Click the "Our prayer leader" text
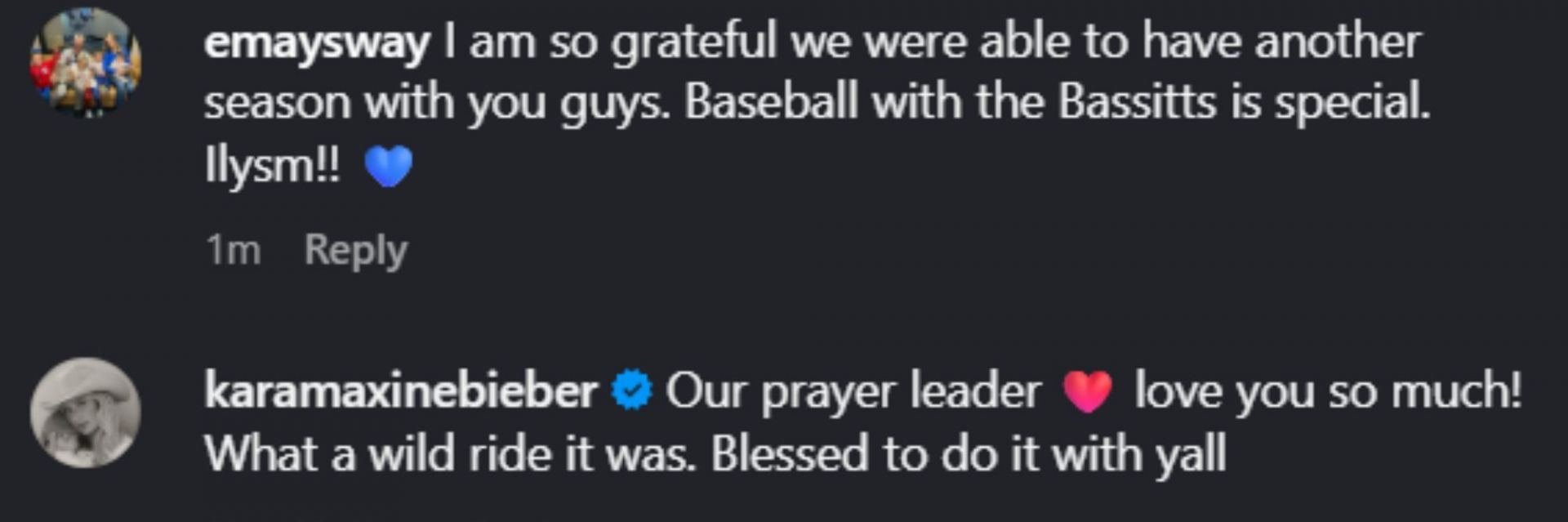The image size is (1568, 522). (853, 390)
